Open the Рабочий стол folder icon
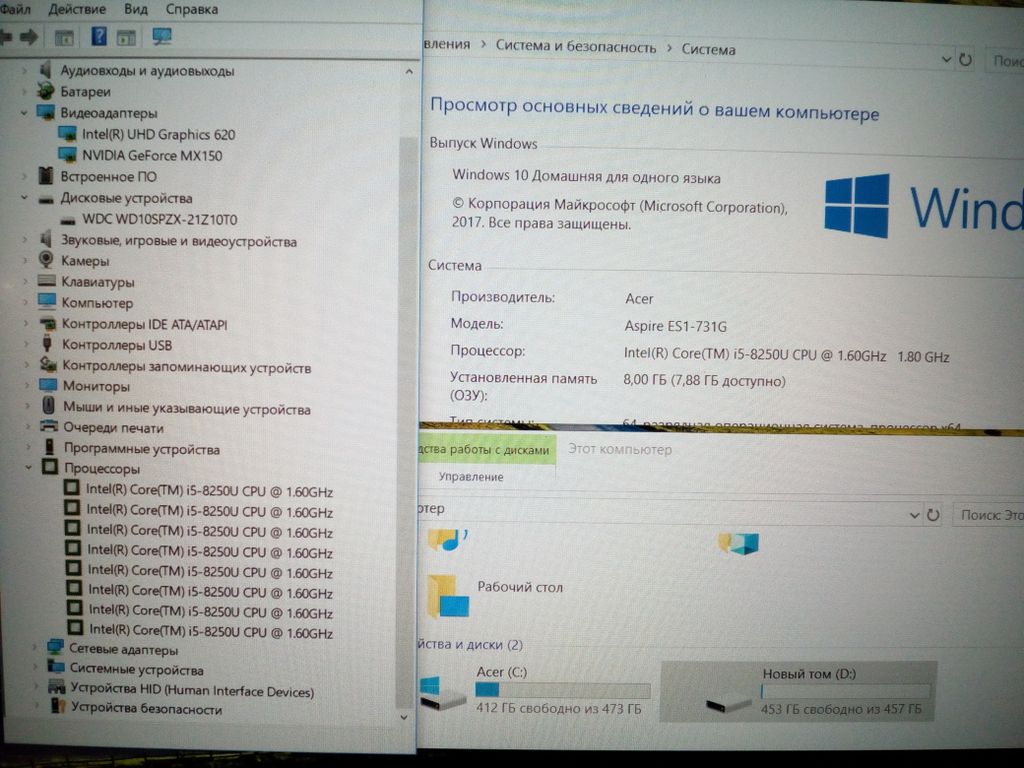Viewport: 1024px width, 768px height. coord(448,595)
